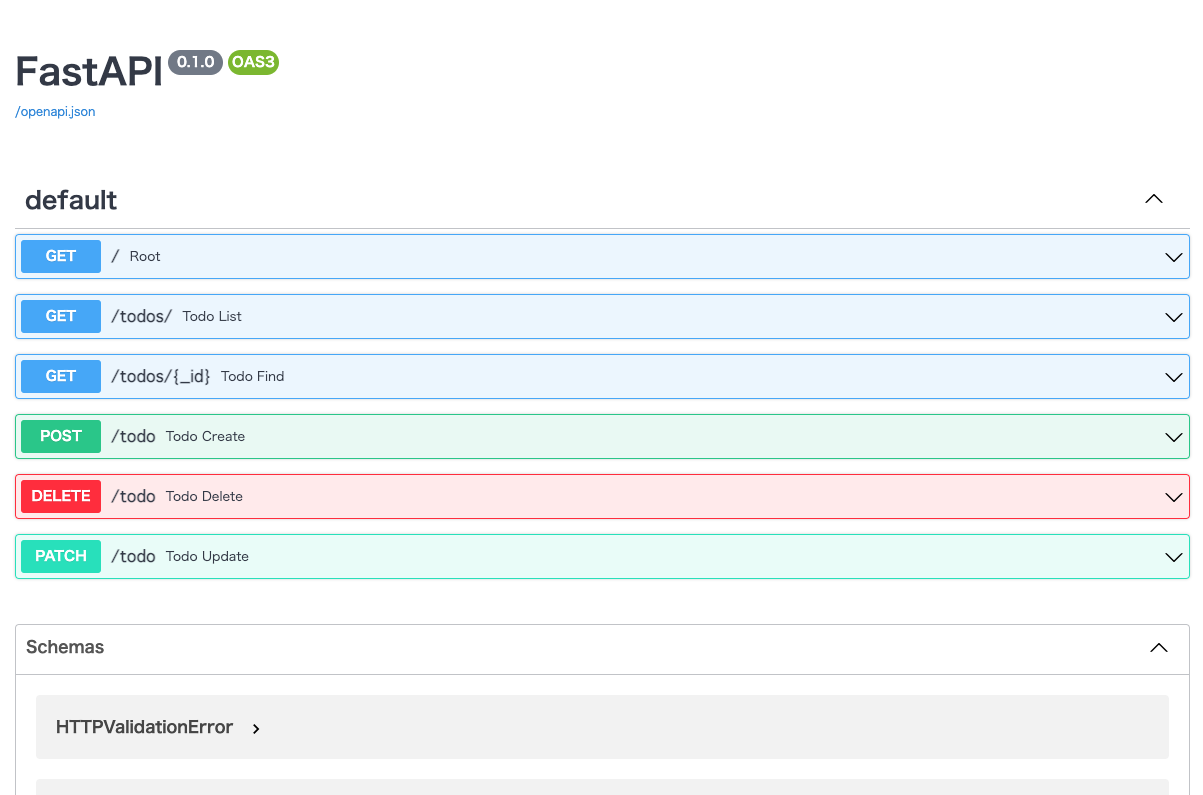Expand the GET /todos/ Todo List chevron
The width and height of the screenshot is (1203, 795).
1174,317
